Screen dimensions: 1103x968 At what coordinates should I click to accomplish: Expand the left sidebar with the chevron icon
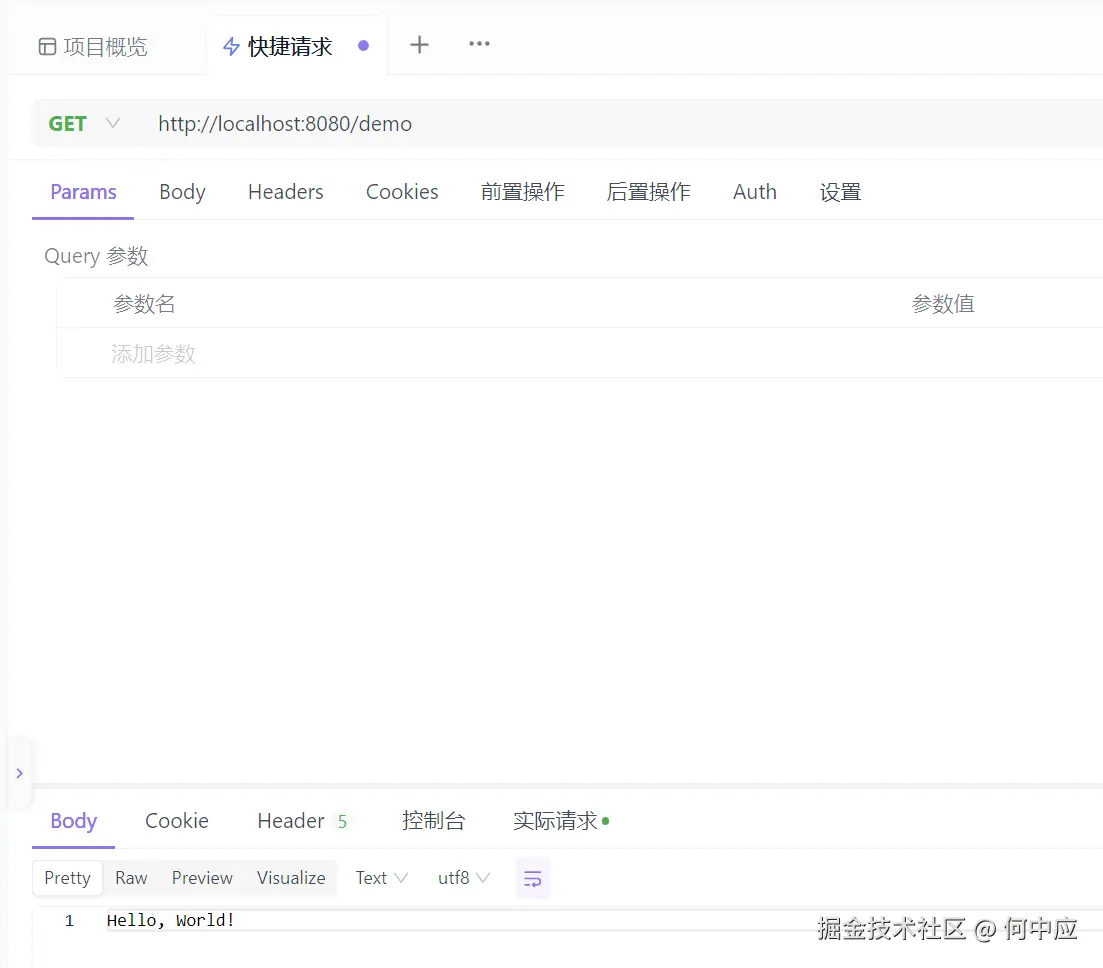[18, 772]
